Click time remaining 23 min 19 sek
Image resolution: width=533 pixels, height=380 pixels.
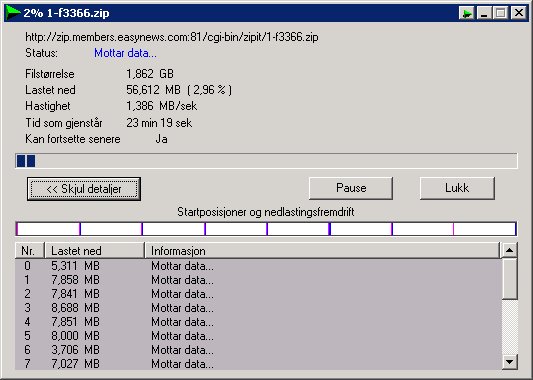click(x=159, y=123)
